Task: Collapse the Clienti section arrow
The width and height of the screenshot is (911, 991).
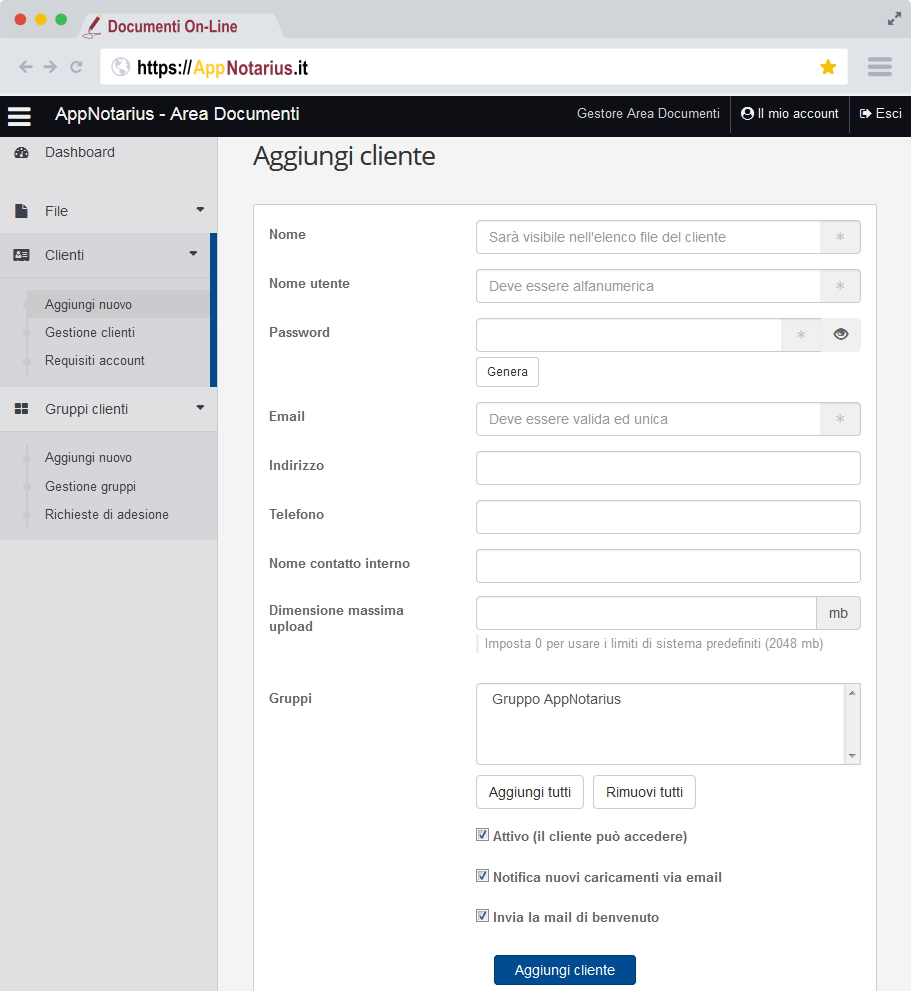Action: click(194, 254)
